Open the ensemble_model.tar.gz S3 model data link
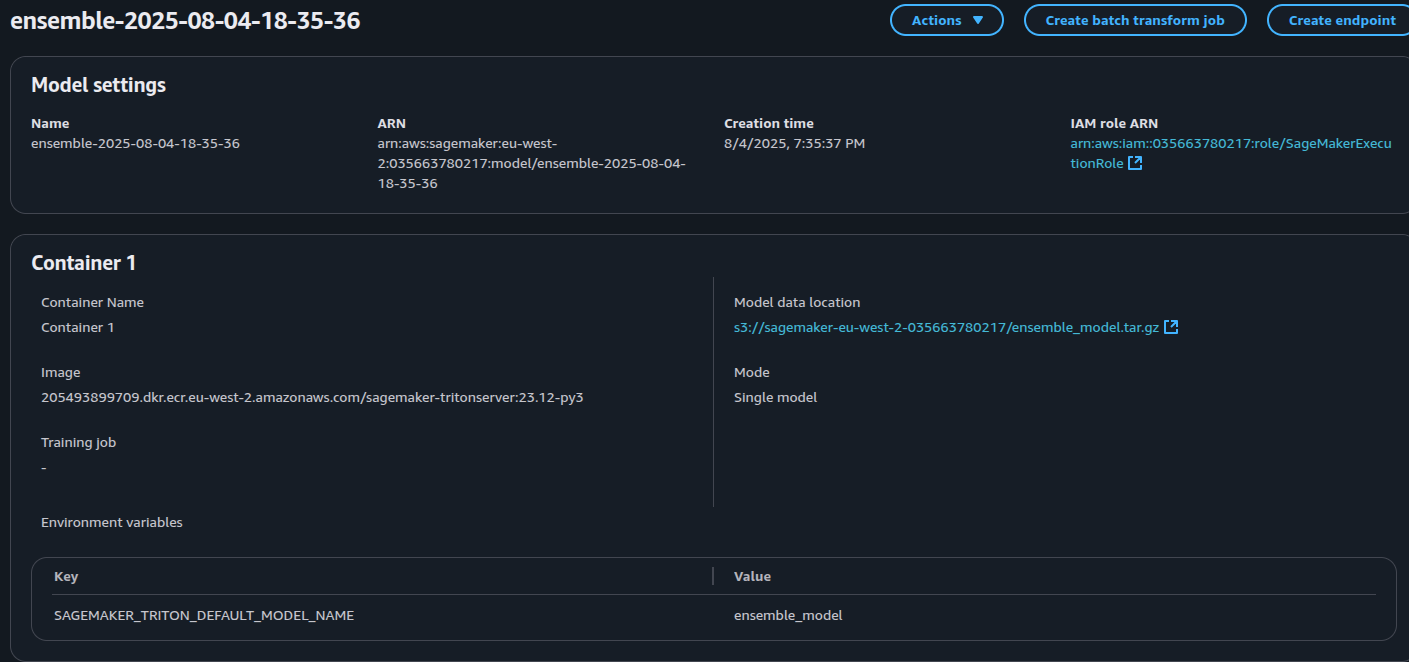The height and width of the screenshot is (662, 1409). click(956, 327)
